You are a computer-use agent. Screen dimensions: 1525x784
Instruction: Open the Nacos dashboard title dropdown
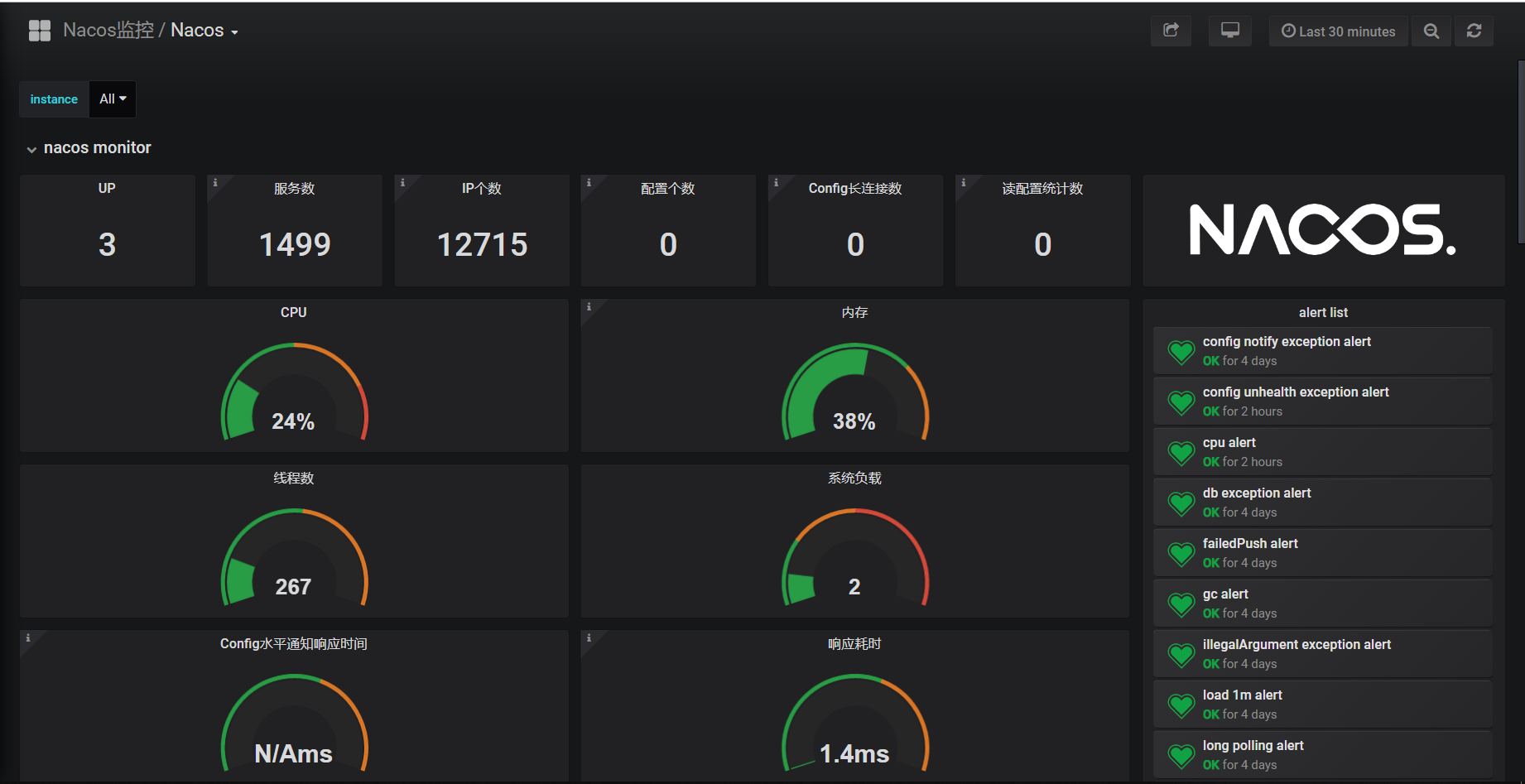[x=204, y=31]
